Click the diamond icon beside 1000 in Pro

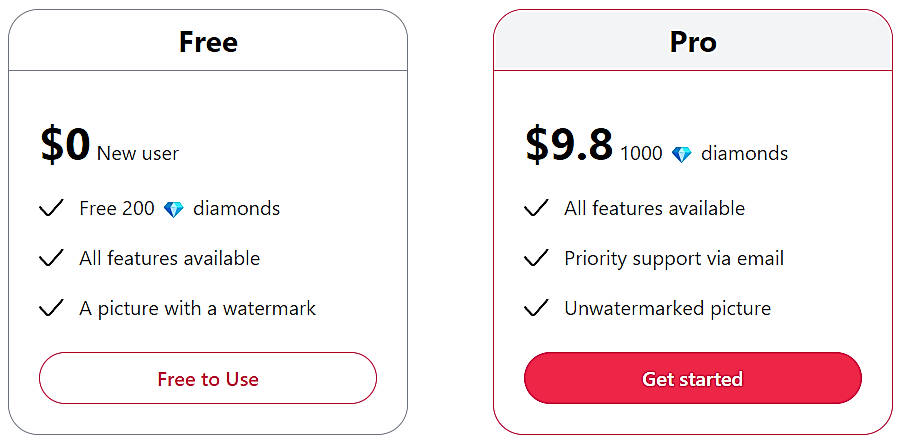[x=682, y=154]
